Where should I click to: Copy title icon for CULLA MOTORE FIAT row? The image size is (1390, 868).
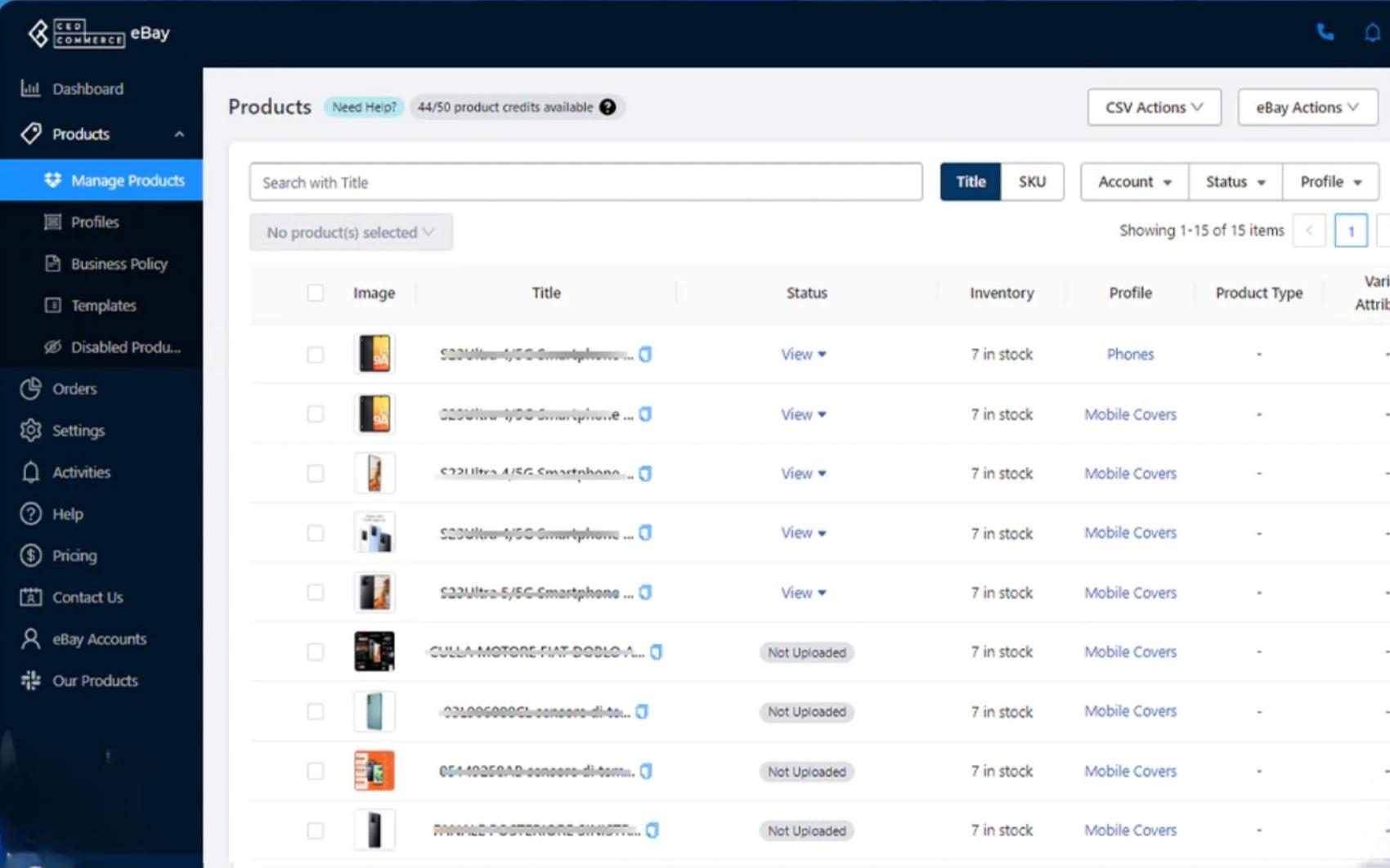click(x=656, y=651)
